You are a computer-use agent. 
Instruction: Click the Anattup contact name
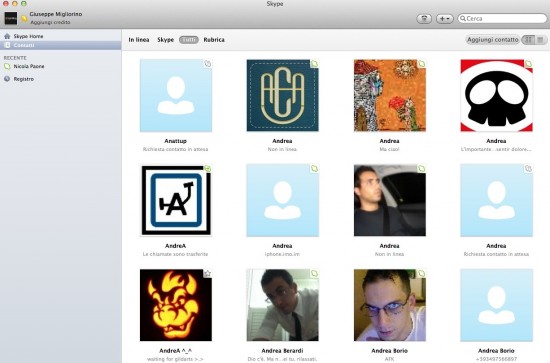(175, 141)
